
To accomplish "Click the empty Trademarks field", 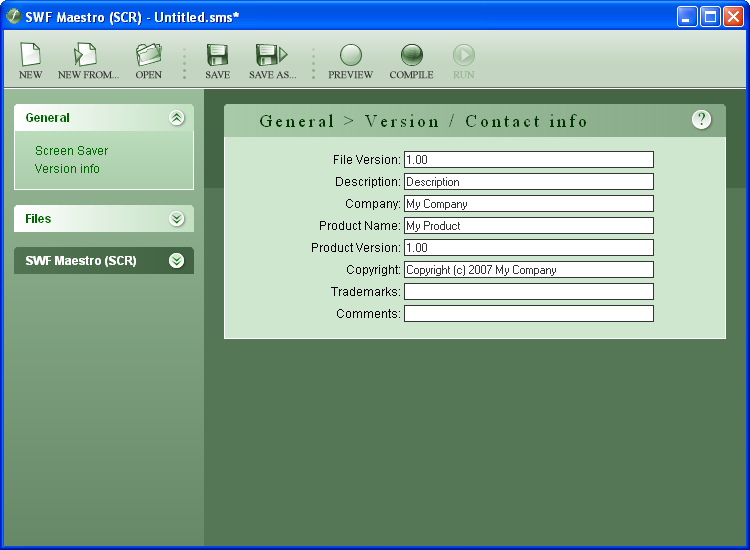I will click(529, 292).
